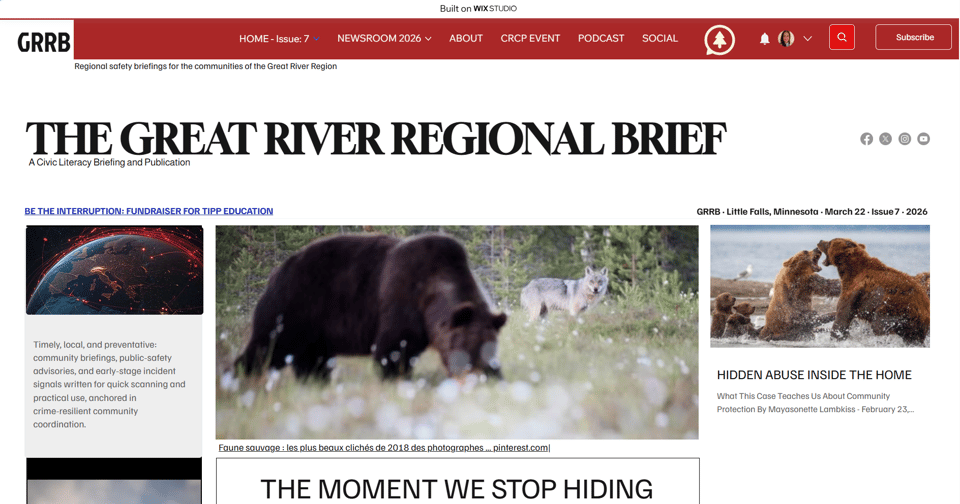Open the PODCAST menu item
This screenshot has height=504, width=960.
[601, 39]
